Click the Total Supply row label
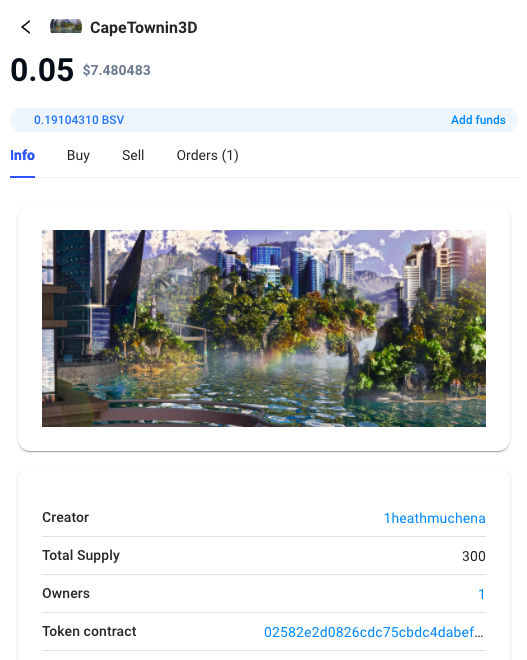 pos(81,556)
